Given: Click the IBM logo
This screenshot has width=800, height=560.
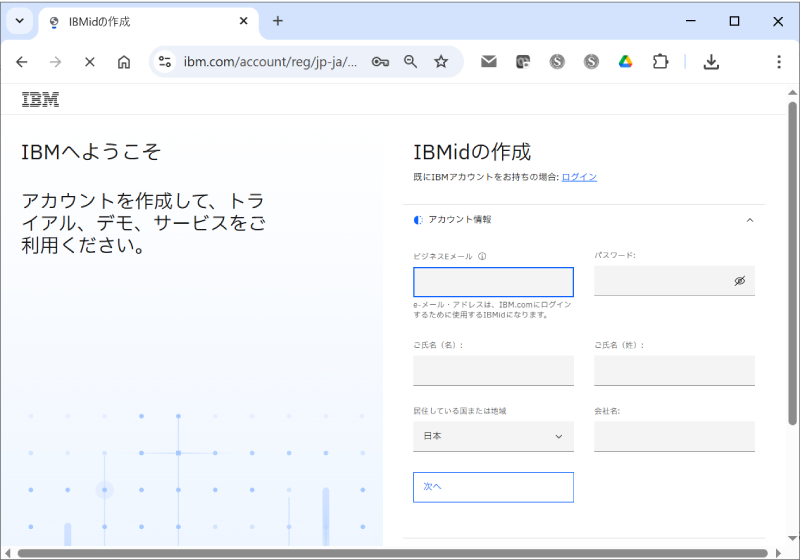Looking at the screenshot, I should (40, 99).
